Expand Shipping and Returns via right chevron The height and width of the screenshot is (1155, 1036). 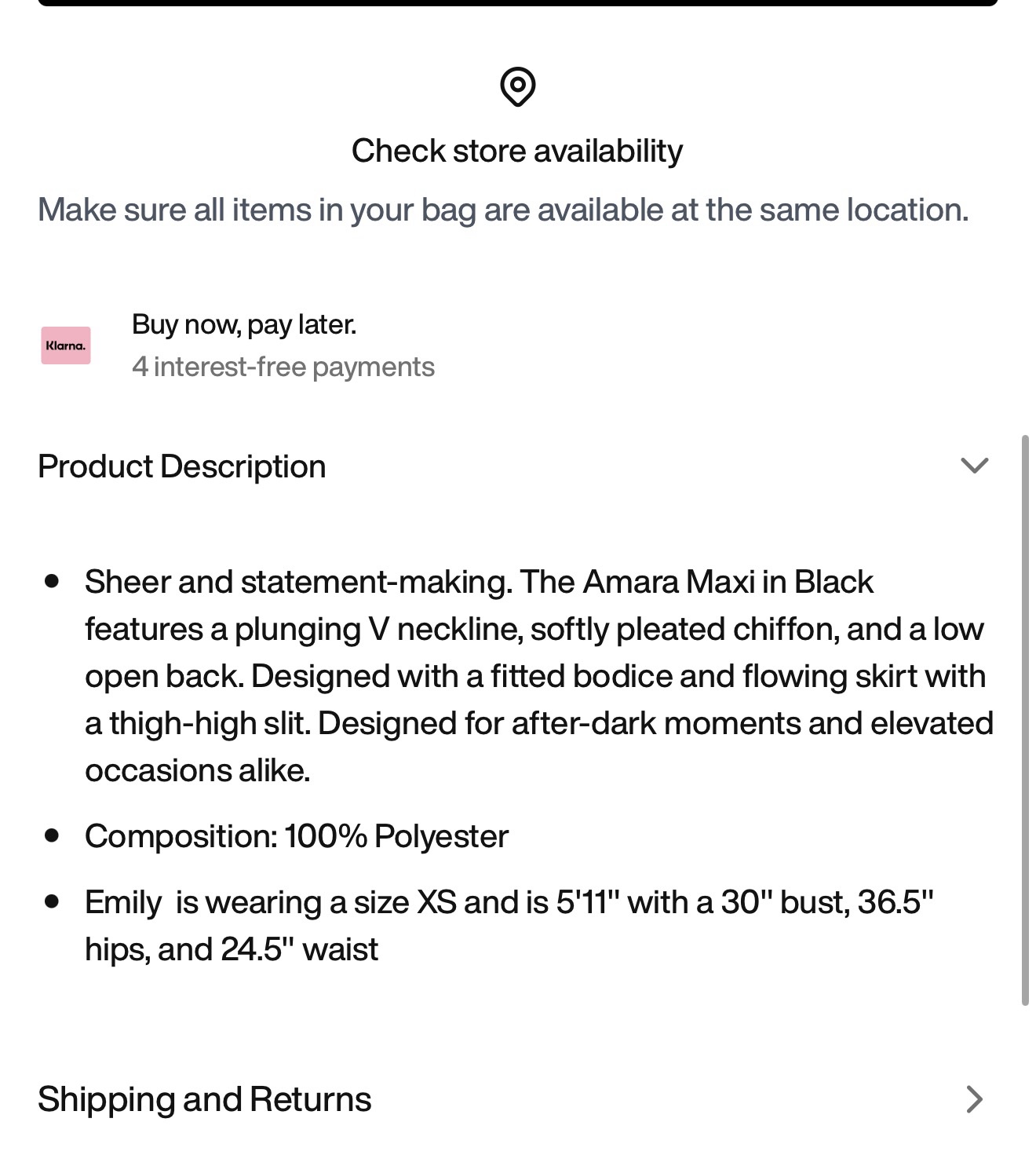[974, 1099]
